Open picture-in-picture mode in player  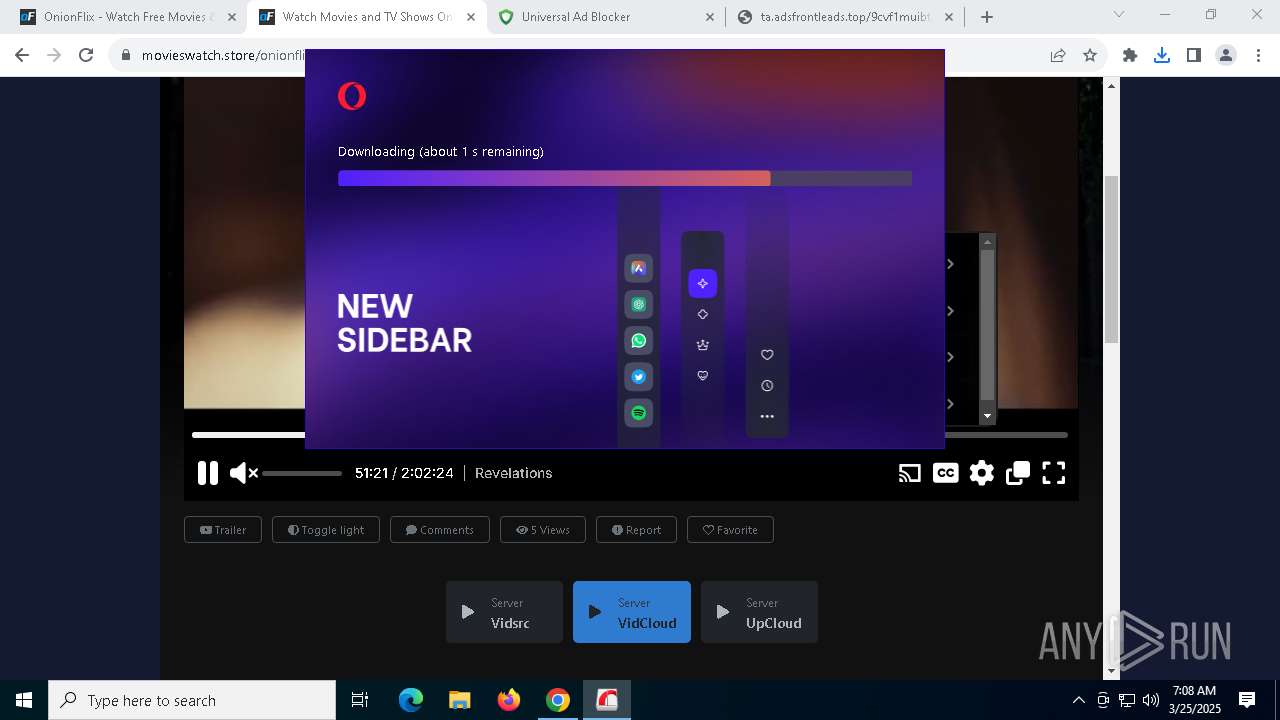coord(1018,473)
